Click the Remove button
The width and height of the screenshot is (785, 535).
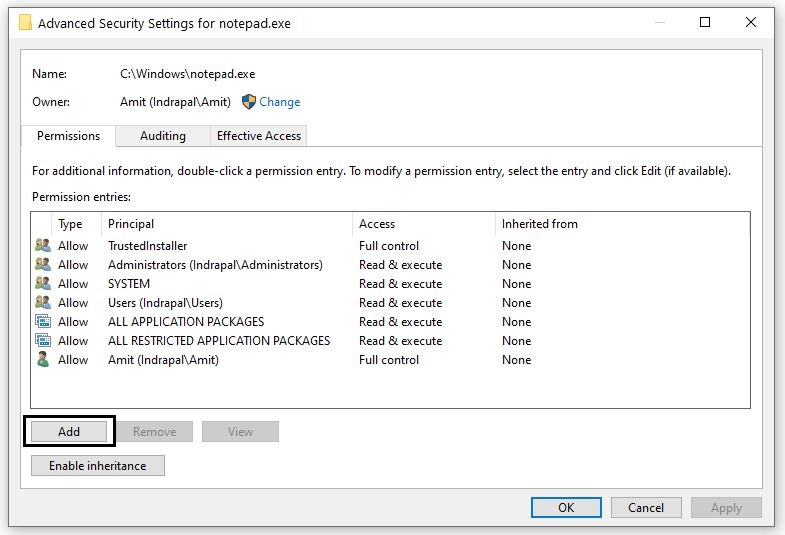tap(155, 431)
